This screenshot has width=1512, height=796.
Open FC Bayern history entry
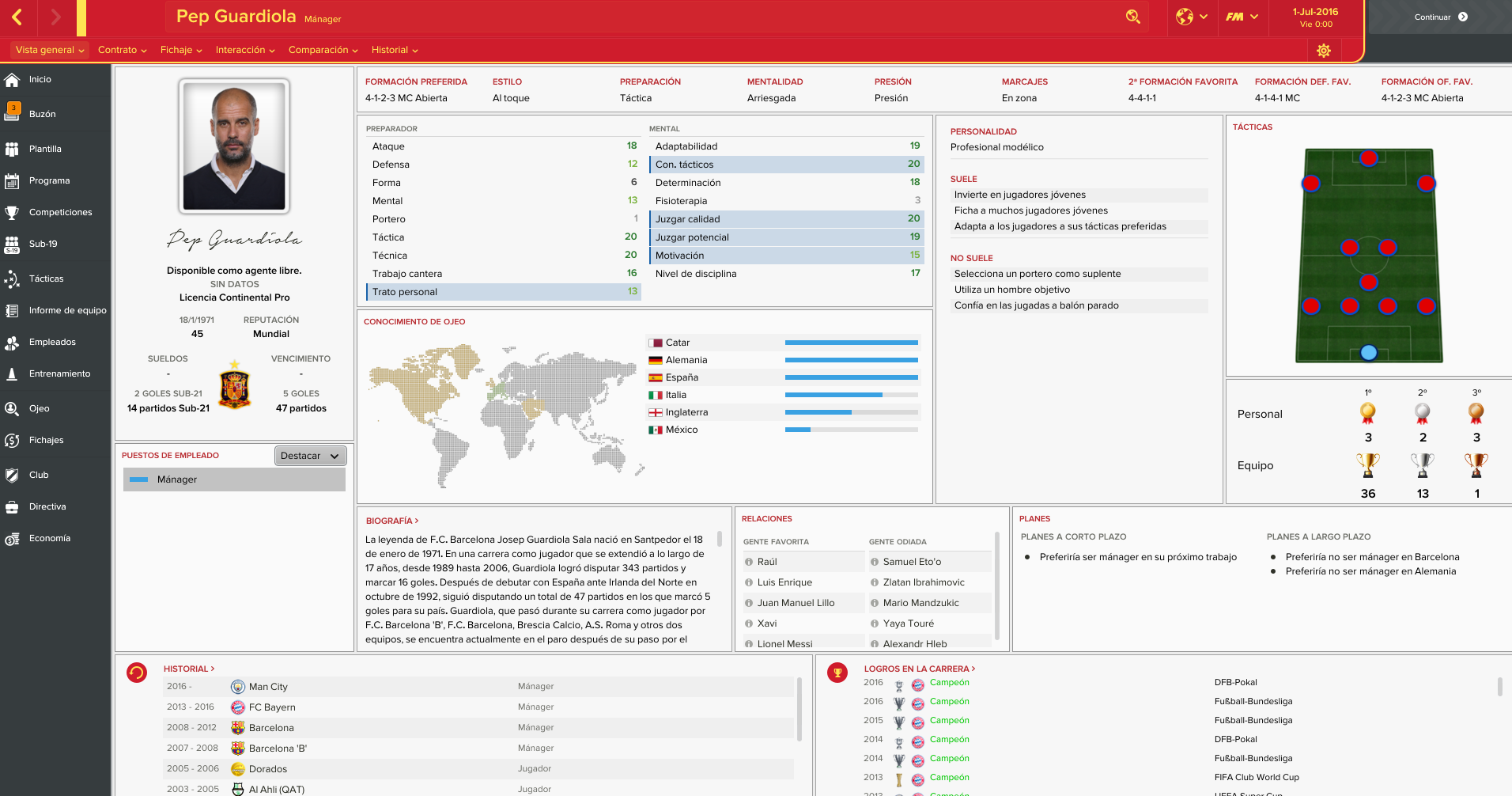(478, 707)
